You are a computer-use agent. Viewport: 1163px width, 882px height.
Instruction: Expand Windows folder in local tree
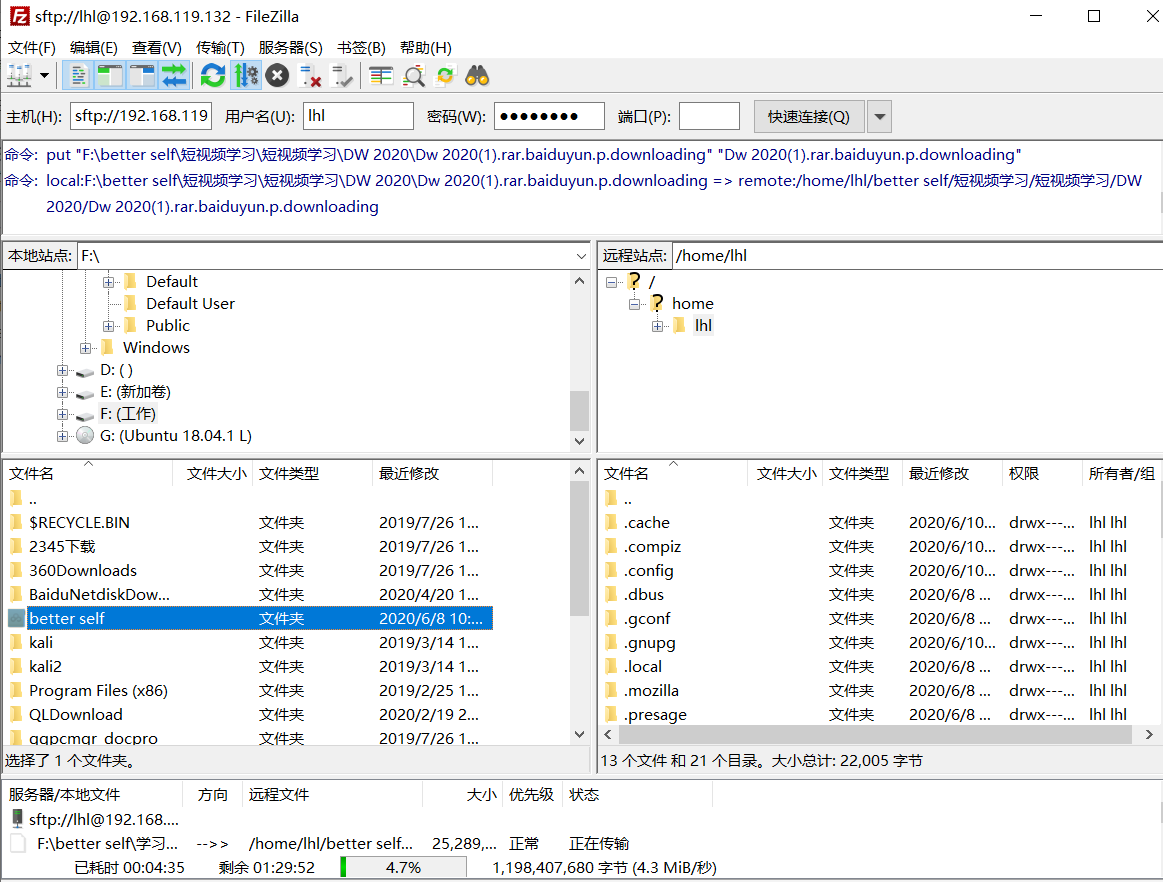pos(85,348)
